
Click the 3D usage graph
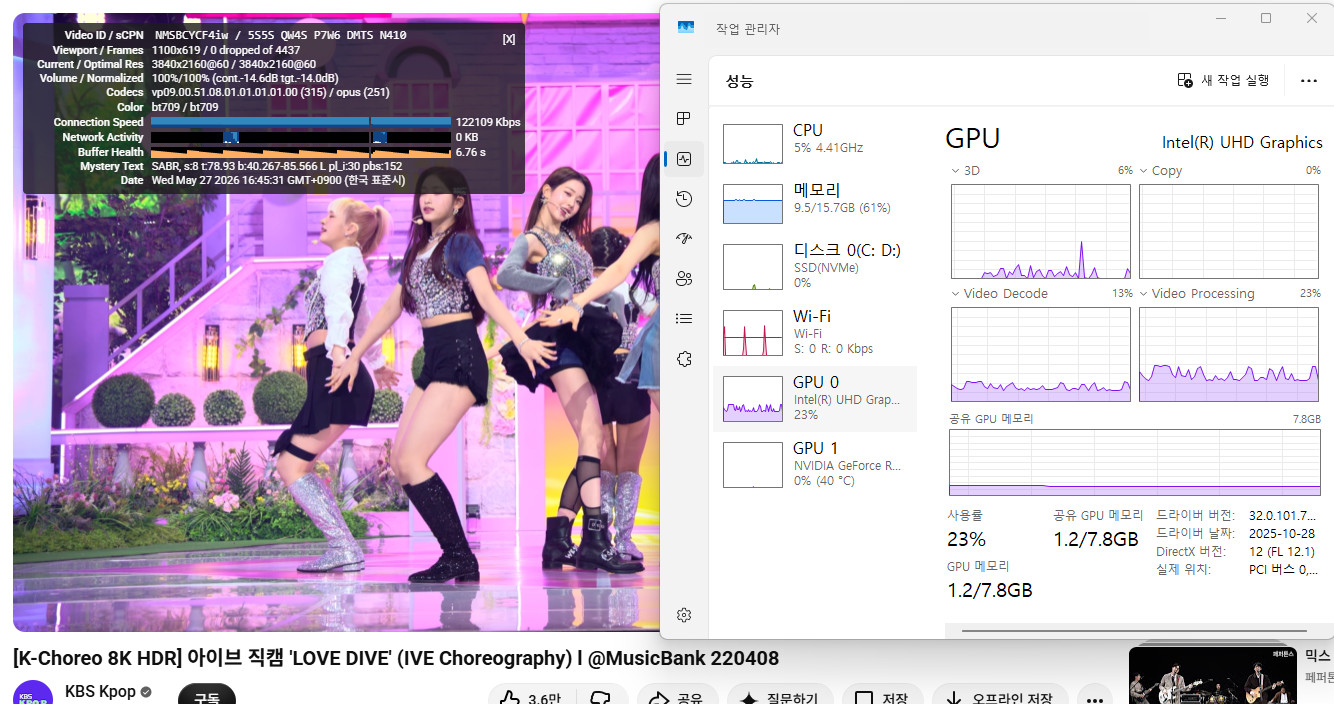(1041, 232)
